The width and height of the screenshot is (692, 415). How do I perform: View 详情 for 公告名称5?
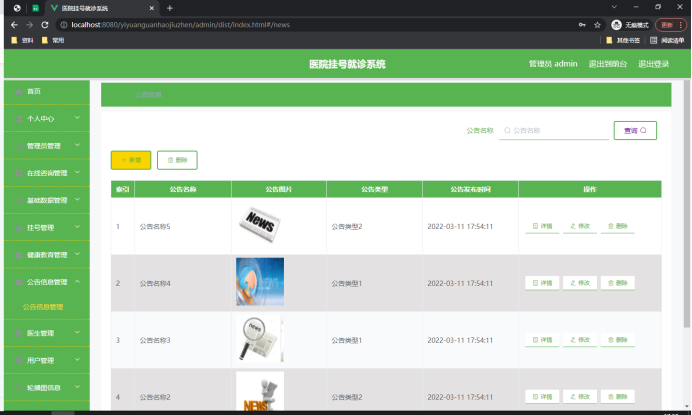(542, 226)
